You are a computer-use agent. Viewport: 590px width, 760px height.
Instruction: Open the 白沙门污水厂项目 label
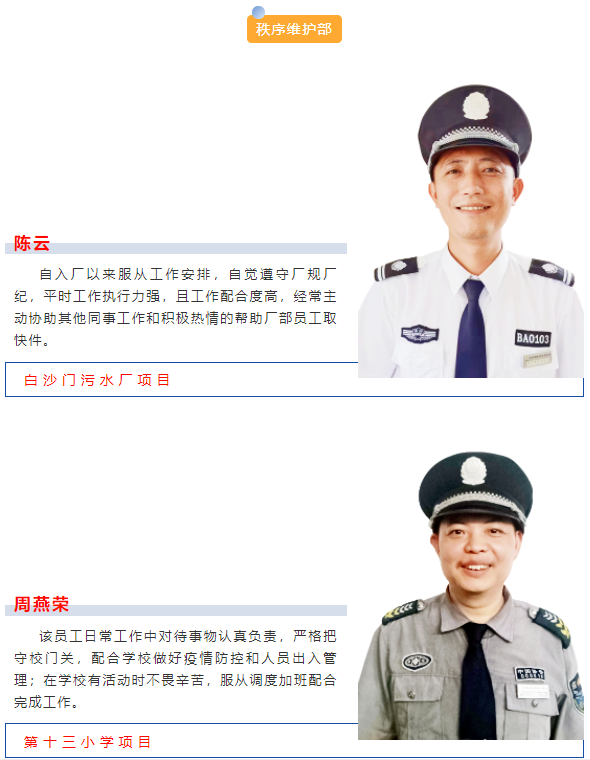(x=97, y=380)
